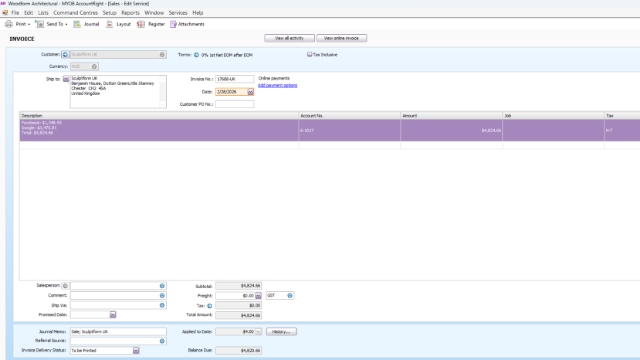Viewport: 640px width, 360px height.
Task: Click View all activity button
Action: coord(289,38)
